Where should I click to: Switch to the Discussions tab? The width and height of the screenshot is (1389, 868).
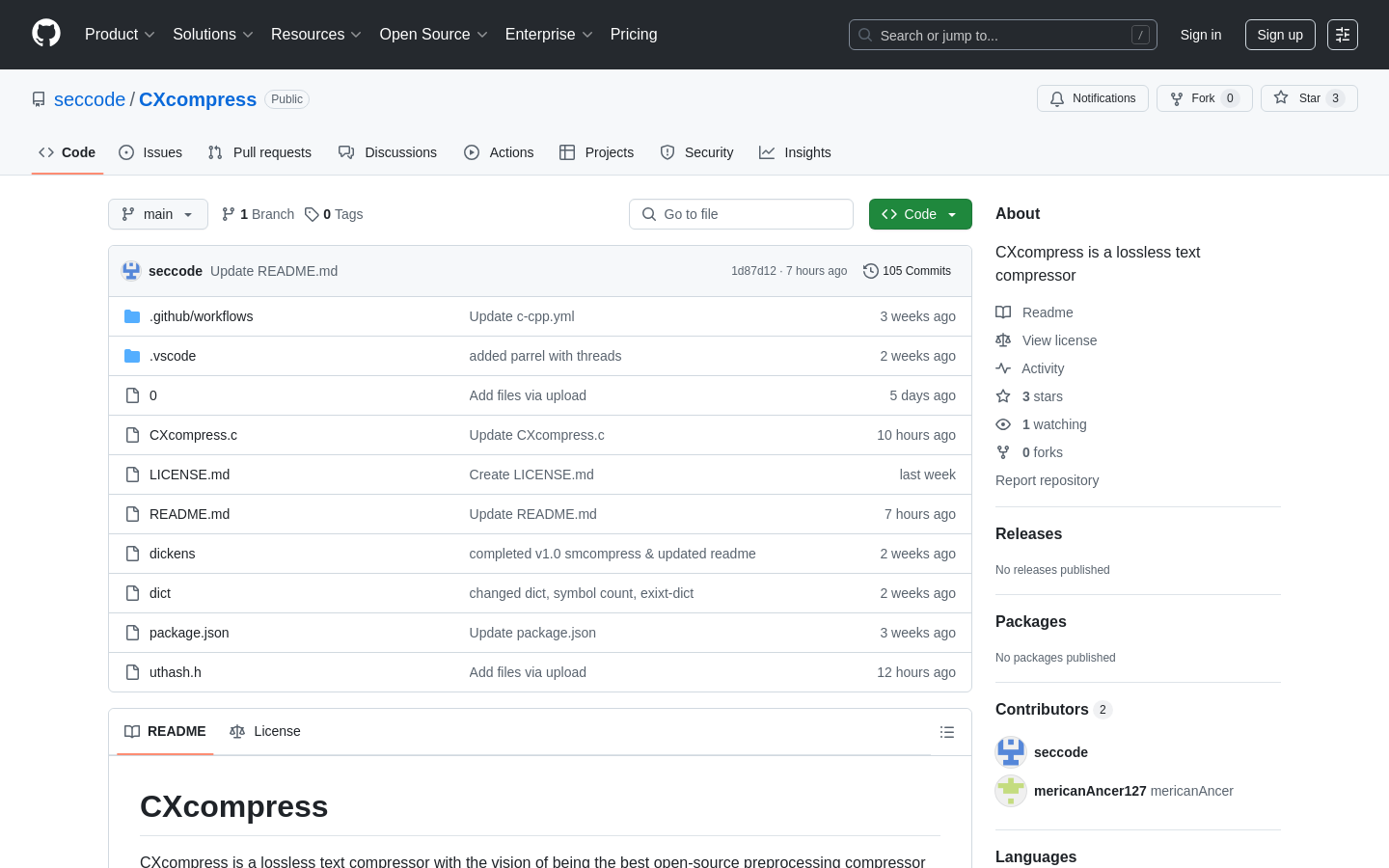pyautogui.click(x=388, y=152)
